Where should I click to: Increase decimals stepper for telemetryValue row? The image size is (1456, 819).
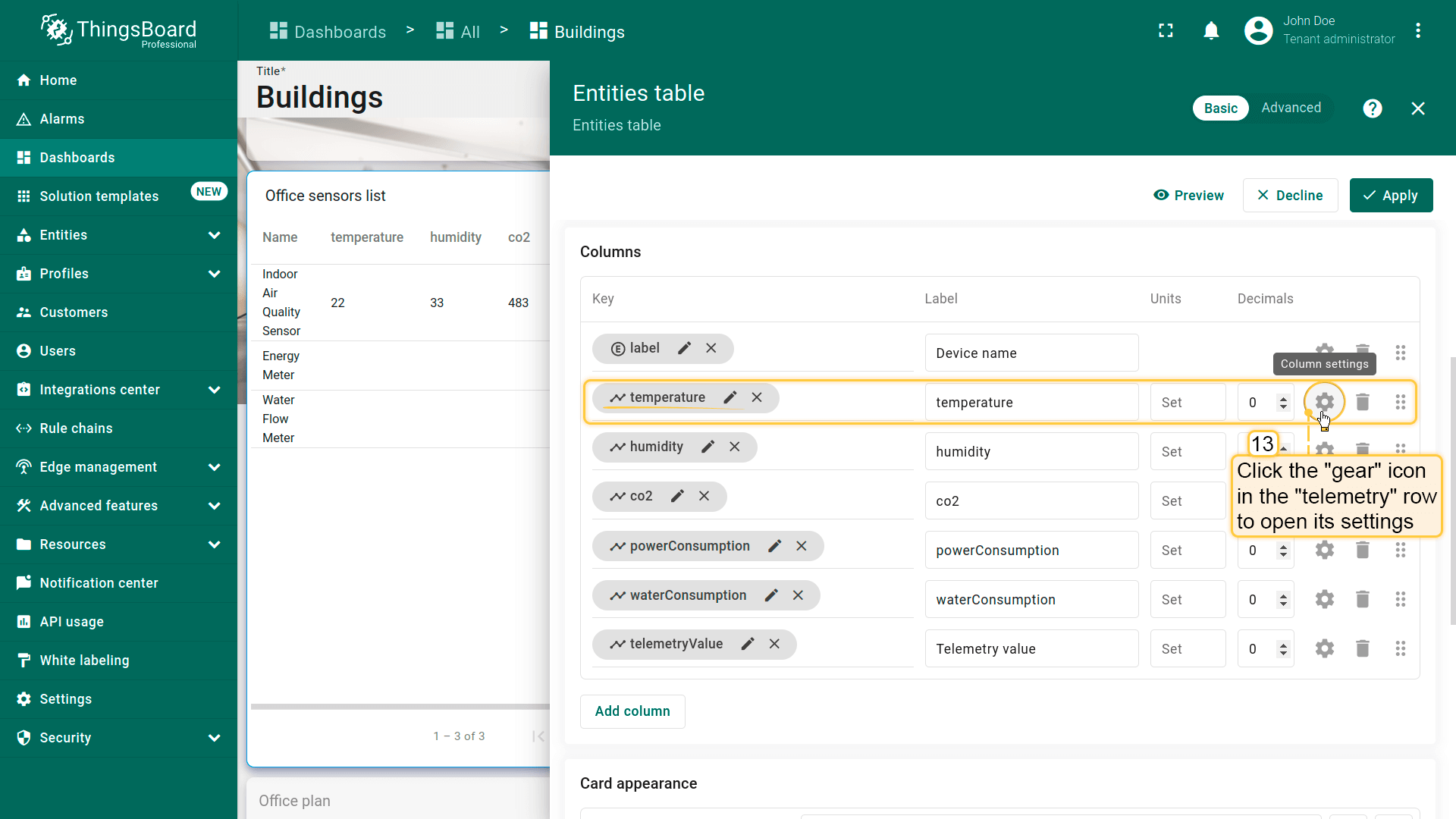click(x=1283, y=645)
